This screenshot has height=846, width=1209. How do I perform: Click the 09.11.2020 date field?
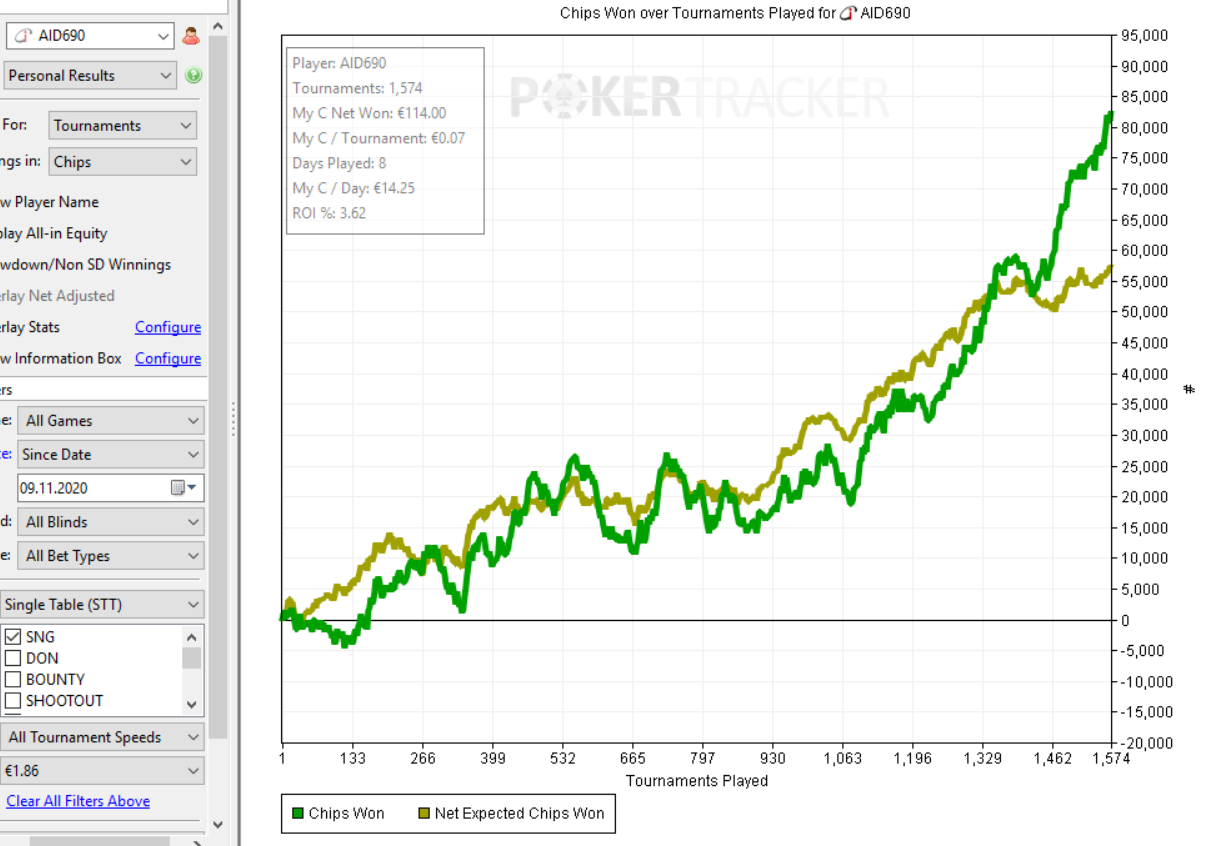coord(92,488)
